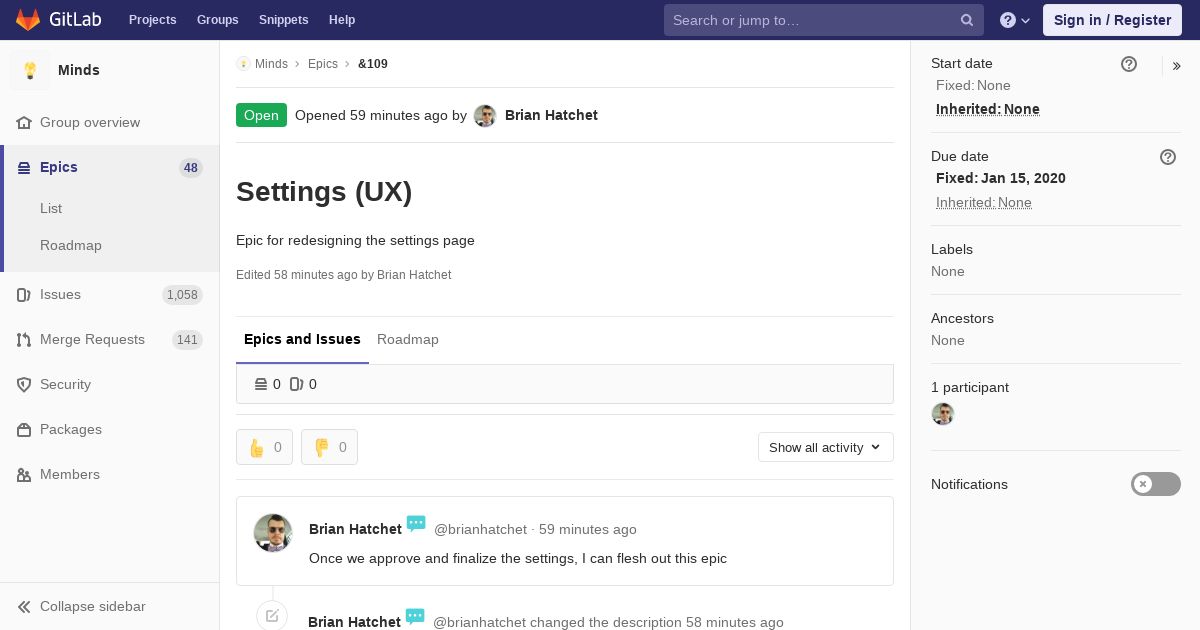
Task: Click Brian Hatchet's comment avatar
Action: pos(273,533)
